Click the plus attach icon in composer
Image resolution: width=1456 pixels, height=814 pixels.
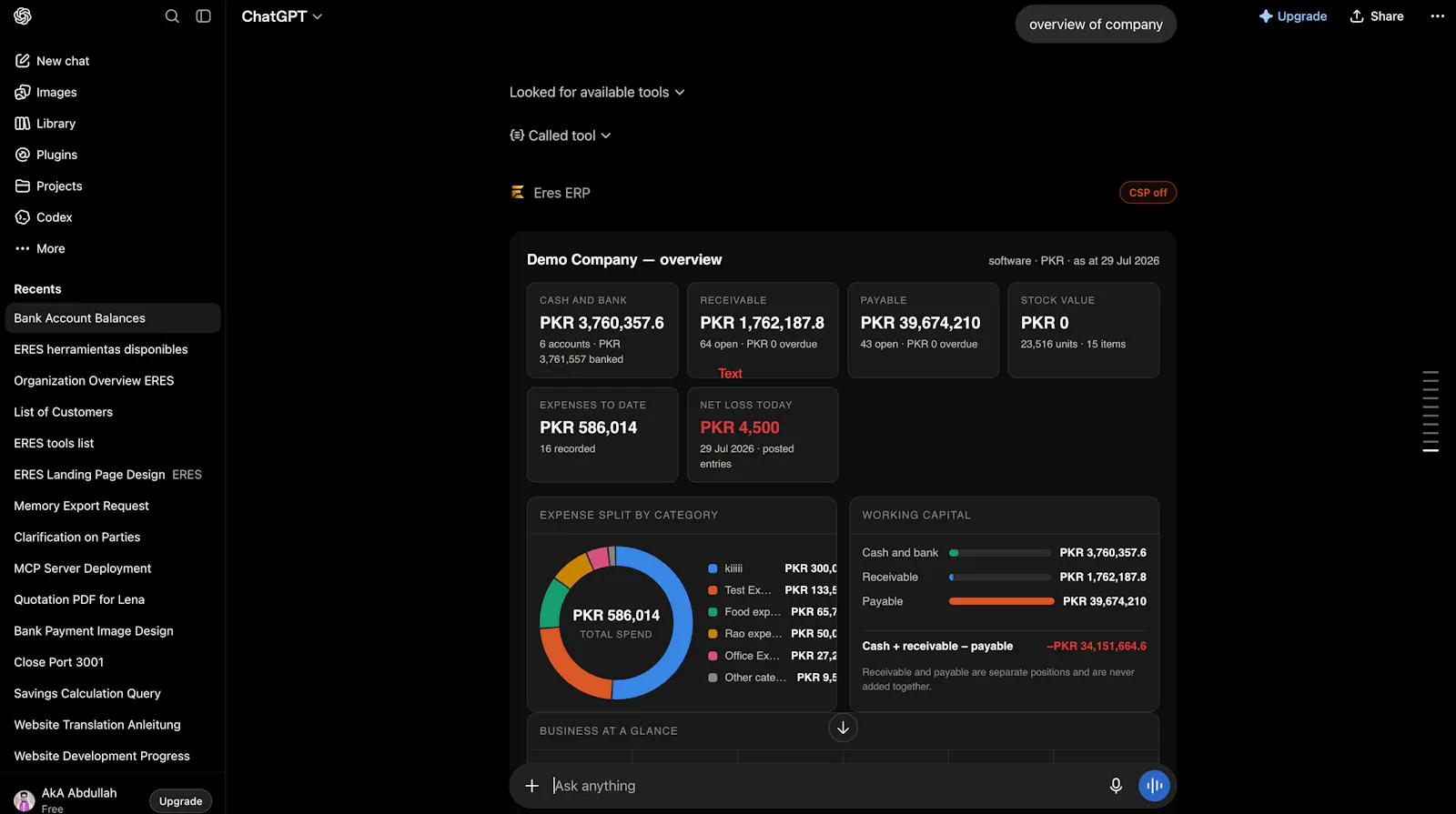point(532,786)
